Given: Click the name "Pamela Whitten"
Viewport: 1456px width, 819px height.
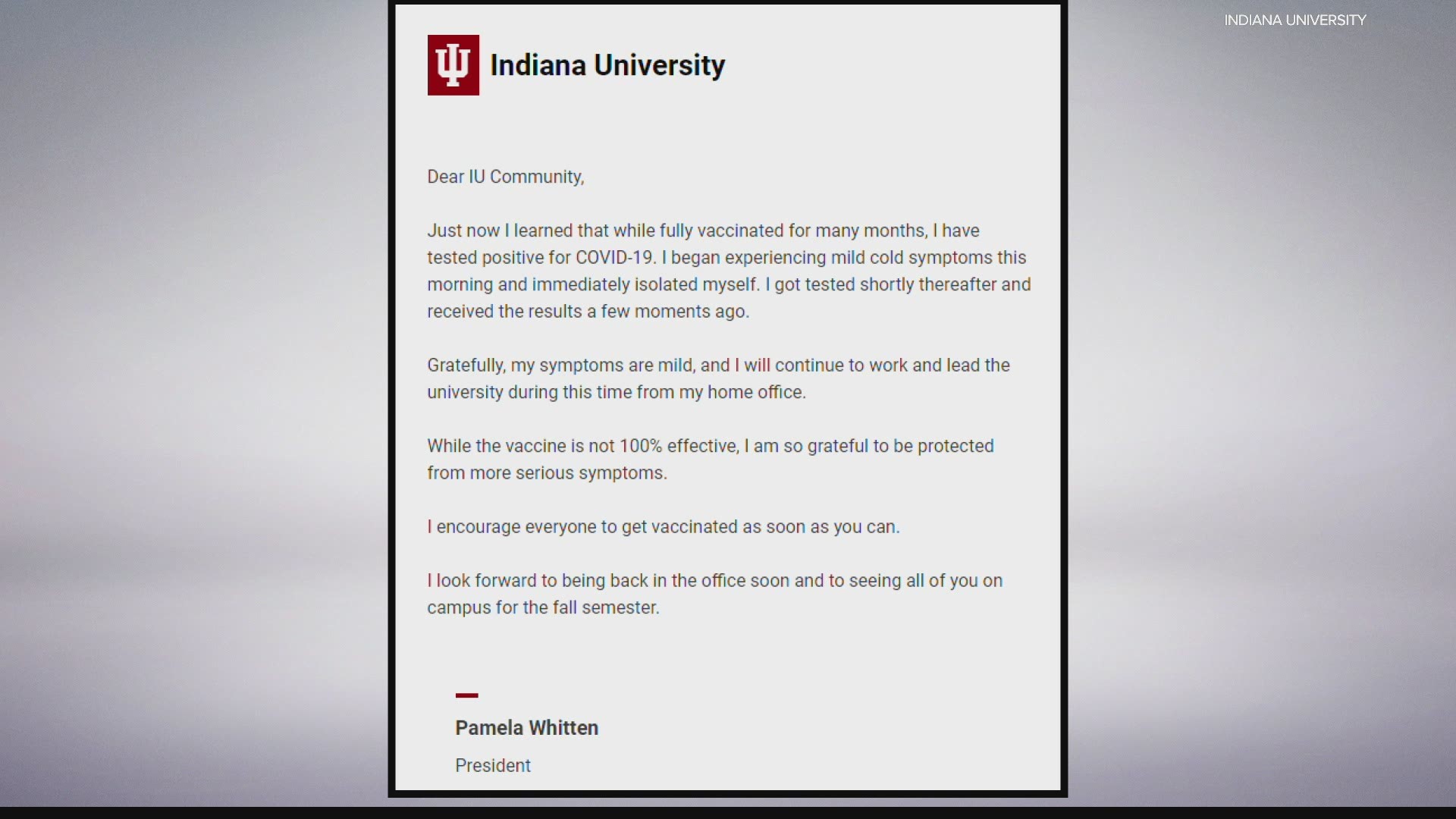Looking at the screenshot, I should coord(526,728).
